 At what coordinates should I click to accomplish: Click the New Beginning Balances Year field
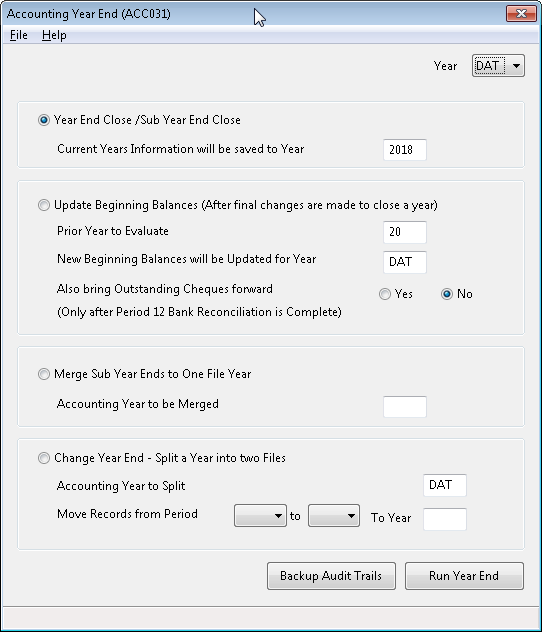pos(405,262)
